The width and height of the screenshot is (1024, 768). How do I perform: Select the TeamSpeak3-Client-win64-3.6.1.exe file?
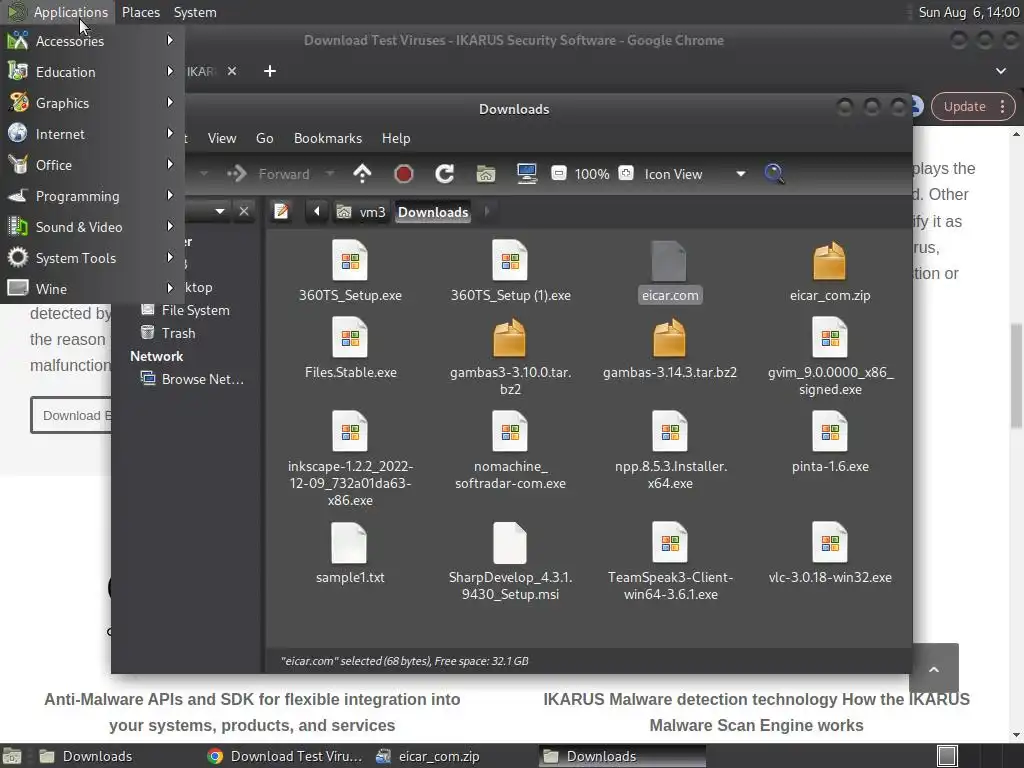(x=670, y=562)
